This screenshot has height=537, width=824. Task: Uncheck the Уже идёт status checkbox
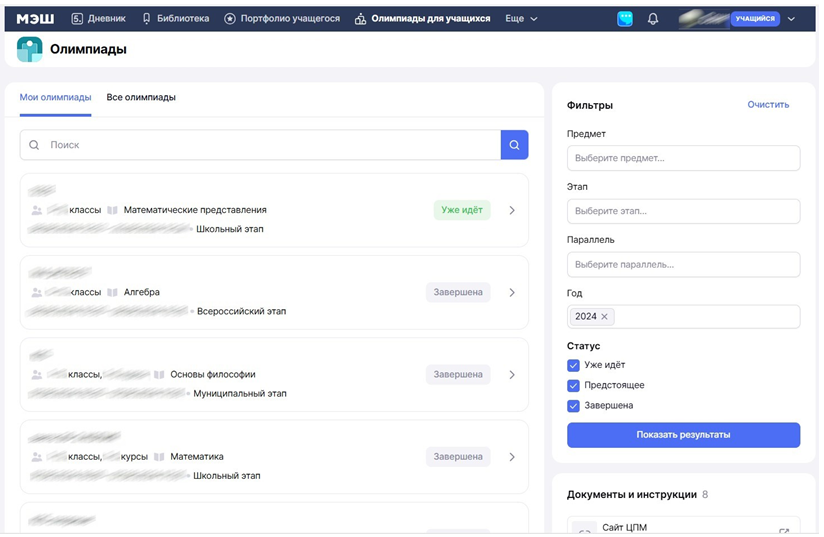click(573, 365)
